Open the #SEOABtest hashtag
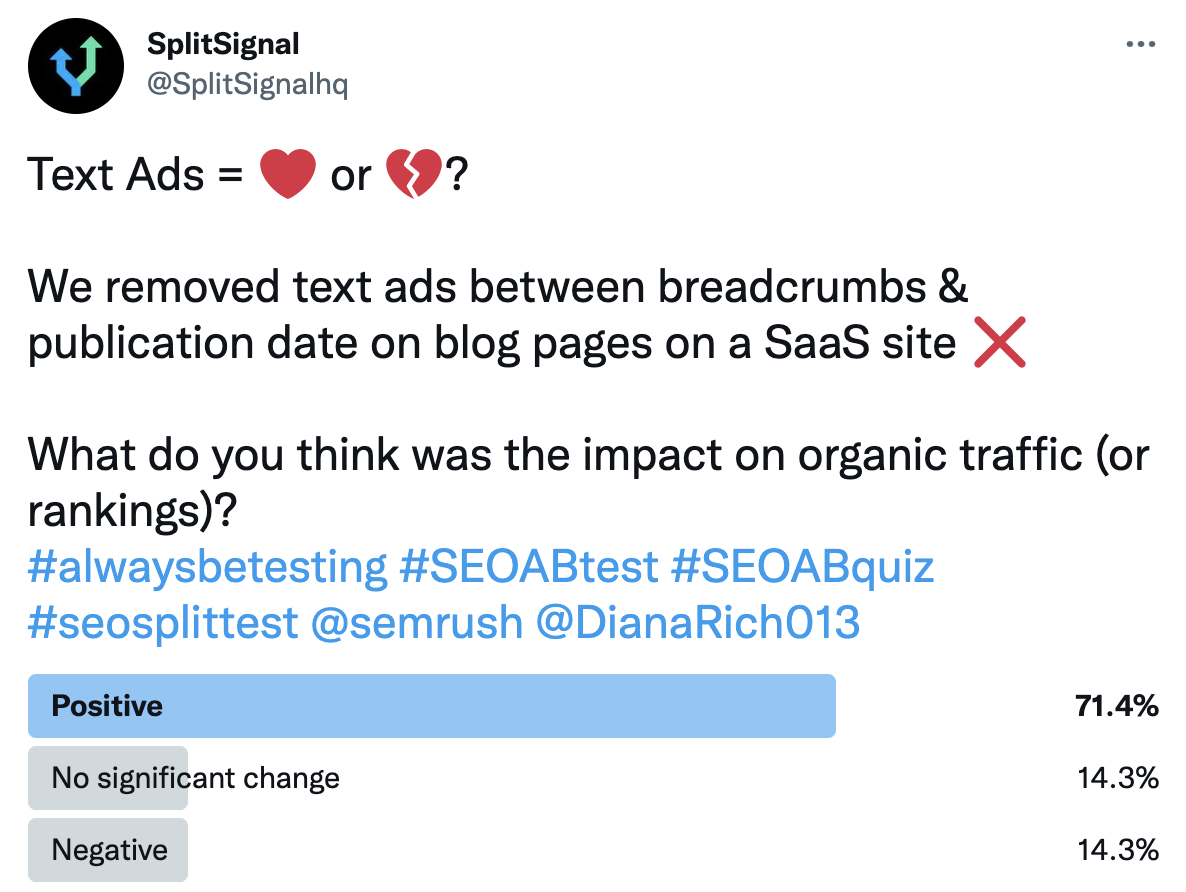 point(529,567)
